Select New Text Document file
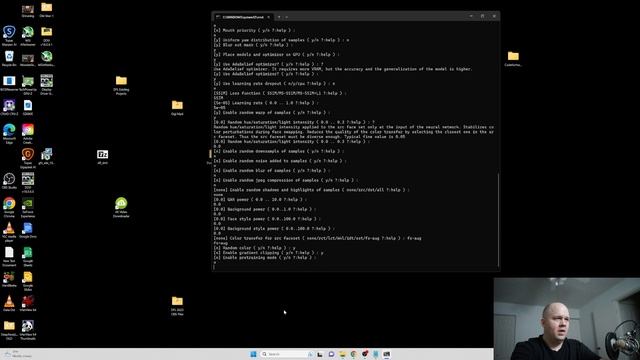The height and width of the screenshot is (360, 640). (9, 256)
